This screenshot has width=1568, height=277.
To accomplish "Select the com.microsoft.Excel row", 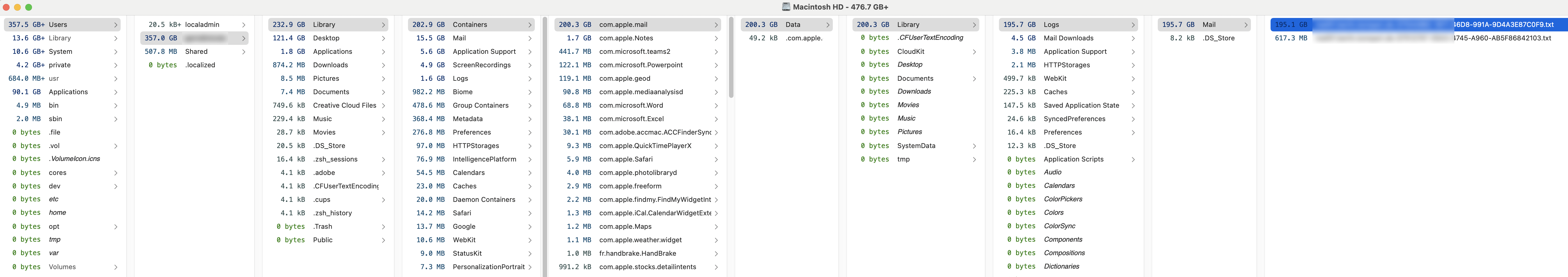I will click(x=637, y=119).
